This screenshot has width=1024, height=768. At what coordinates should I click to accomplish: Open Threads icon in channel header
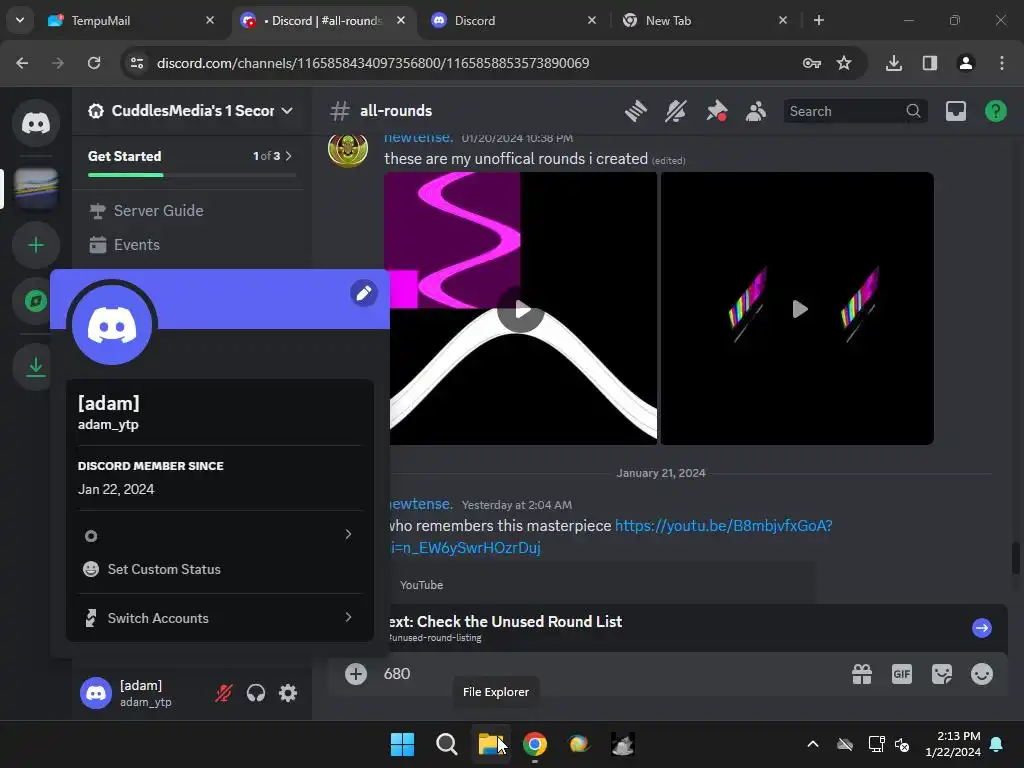point(635,111)
